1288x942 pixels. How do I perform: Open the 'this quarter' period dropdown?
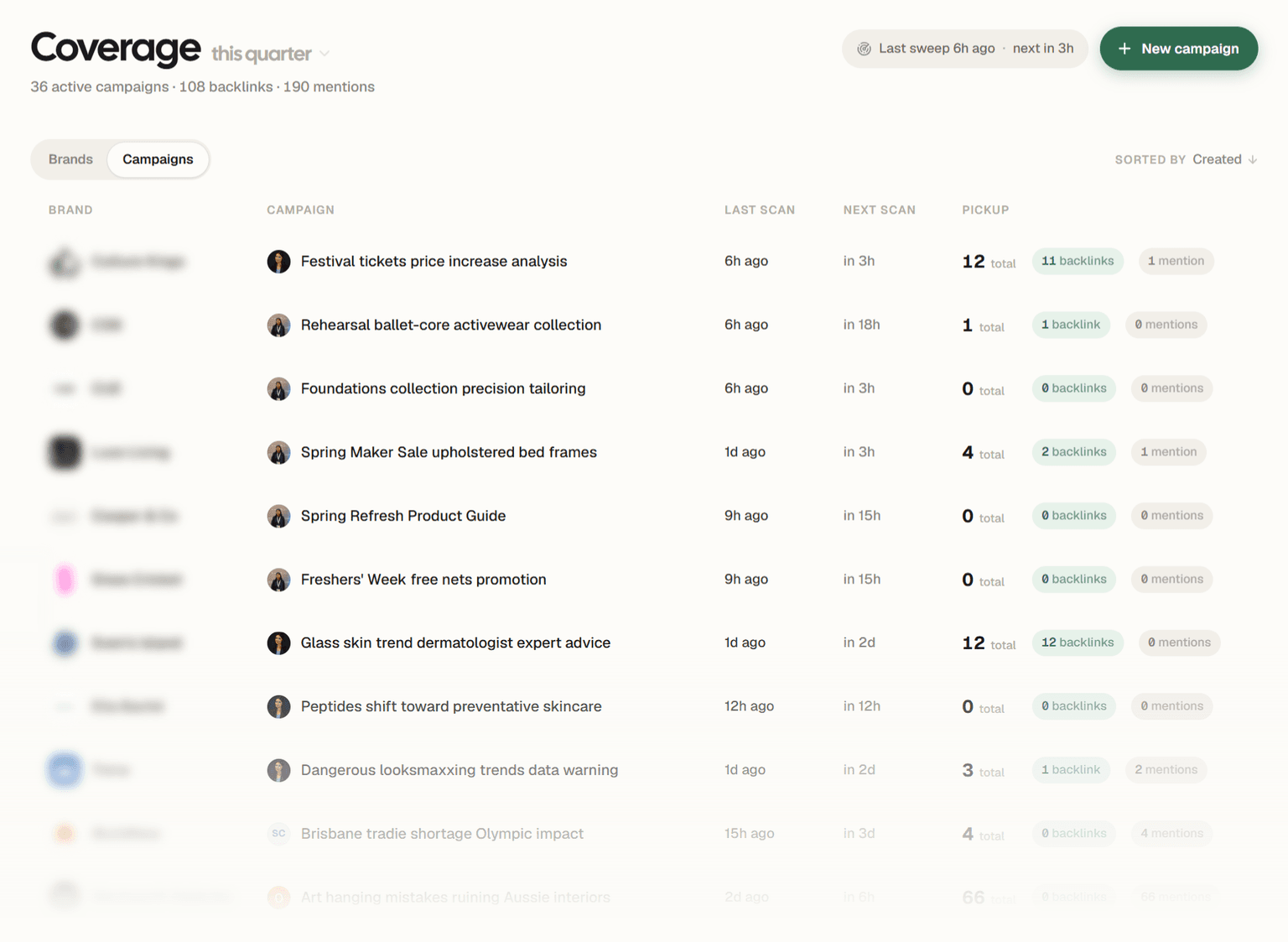pyautogui.click(x=270, y=54)
